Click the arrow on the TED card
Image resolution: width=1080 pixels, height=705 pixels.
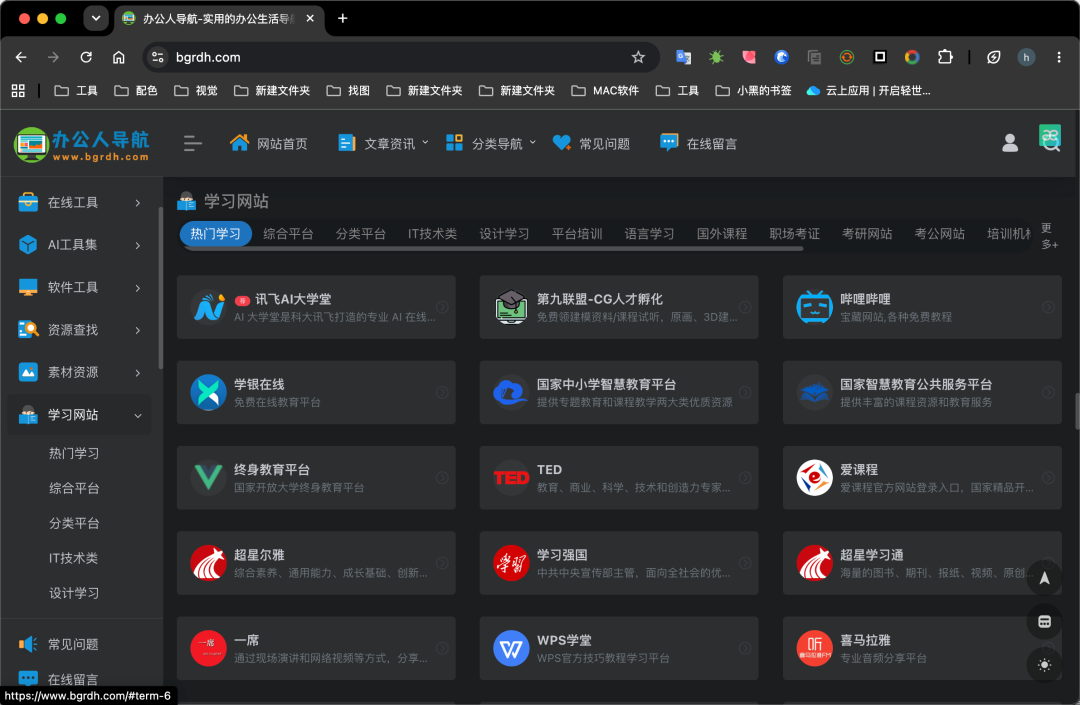tap(745, 478)
